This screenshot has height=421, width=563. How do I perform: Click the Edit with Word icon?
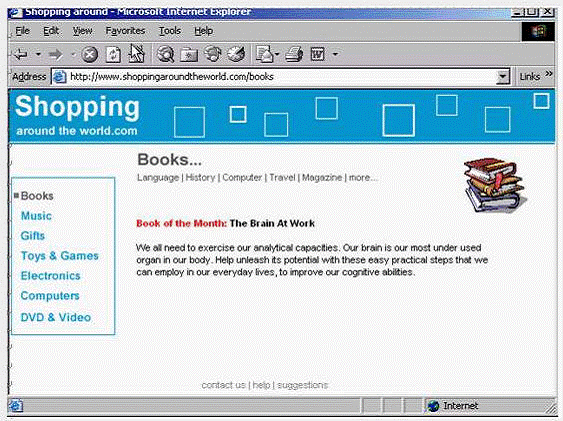click(318, 55)
